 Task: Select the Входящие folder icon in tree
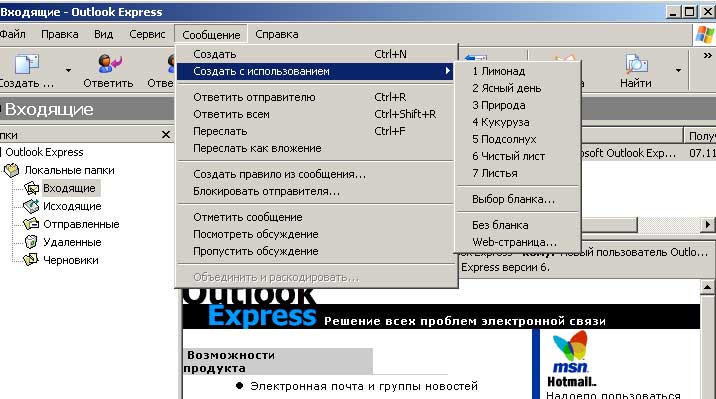click(x=32, y=188)
